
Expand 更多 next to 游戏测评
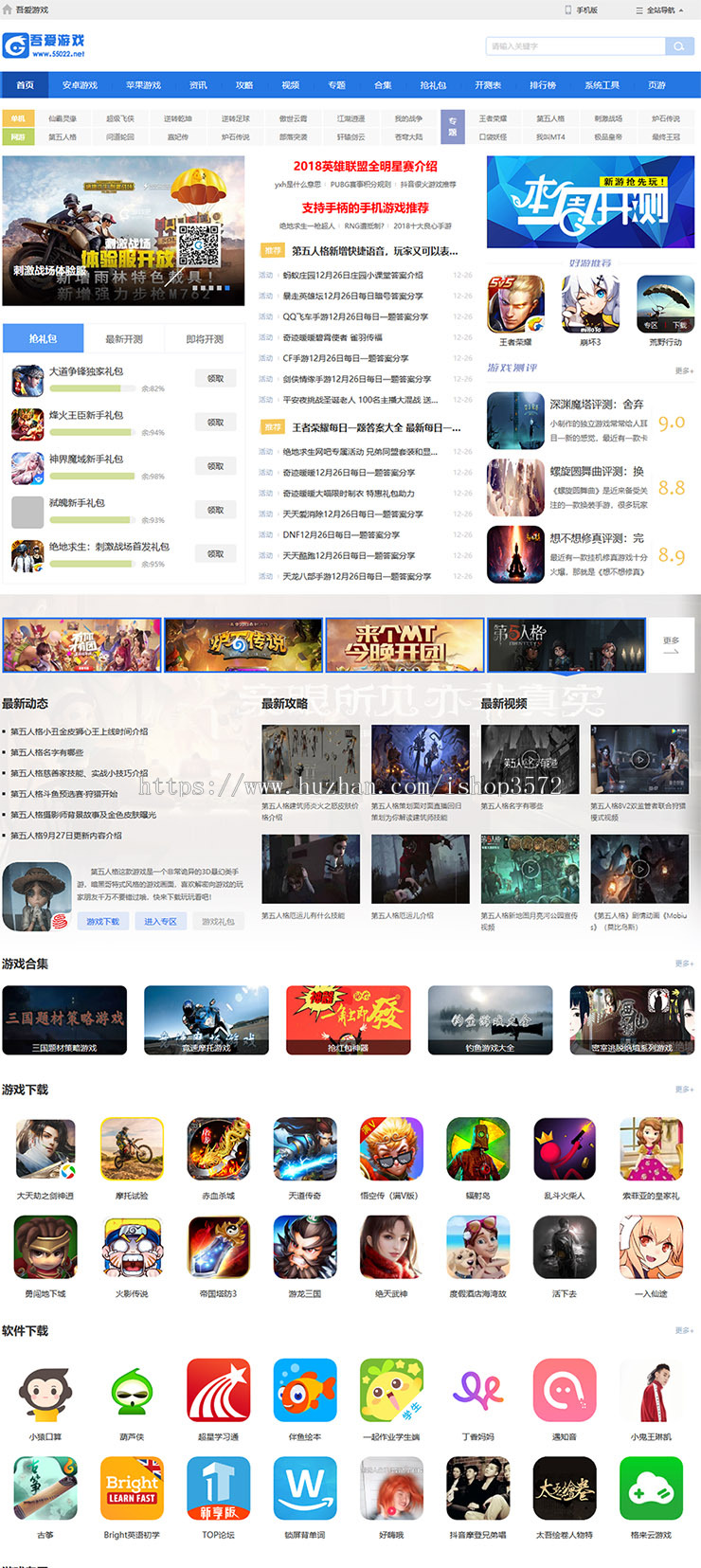(684, 370)
